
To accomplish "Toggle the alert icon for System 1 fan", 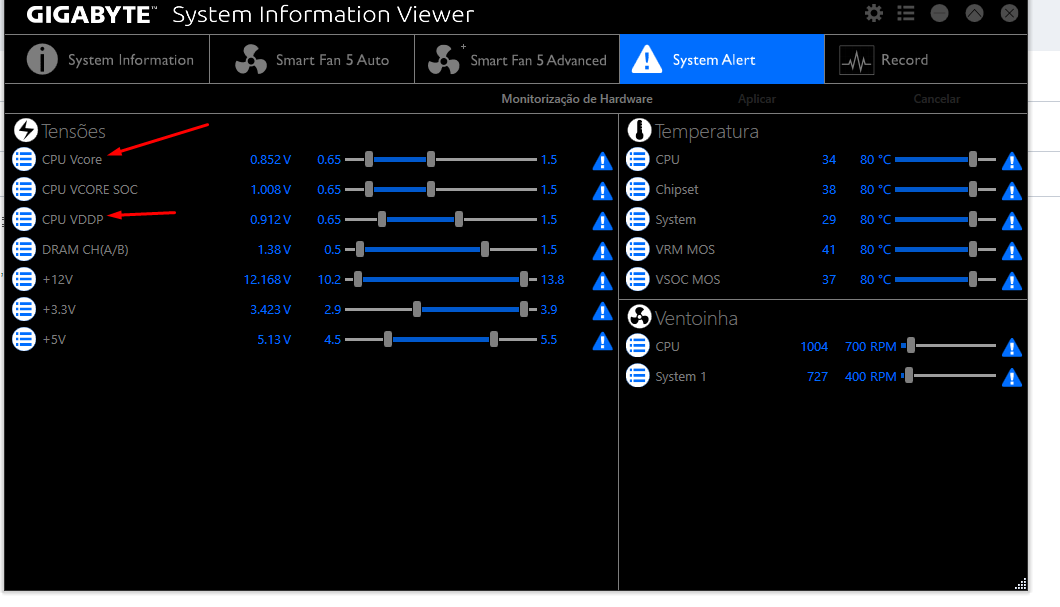I will click(1011, 377).
